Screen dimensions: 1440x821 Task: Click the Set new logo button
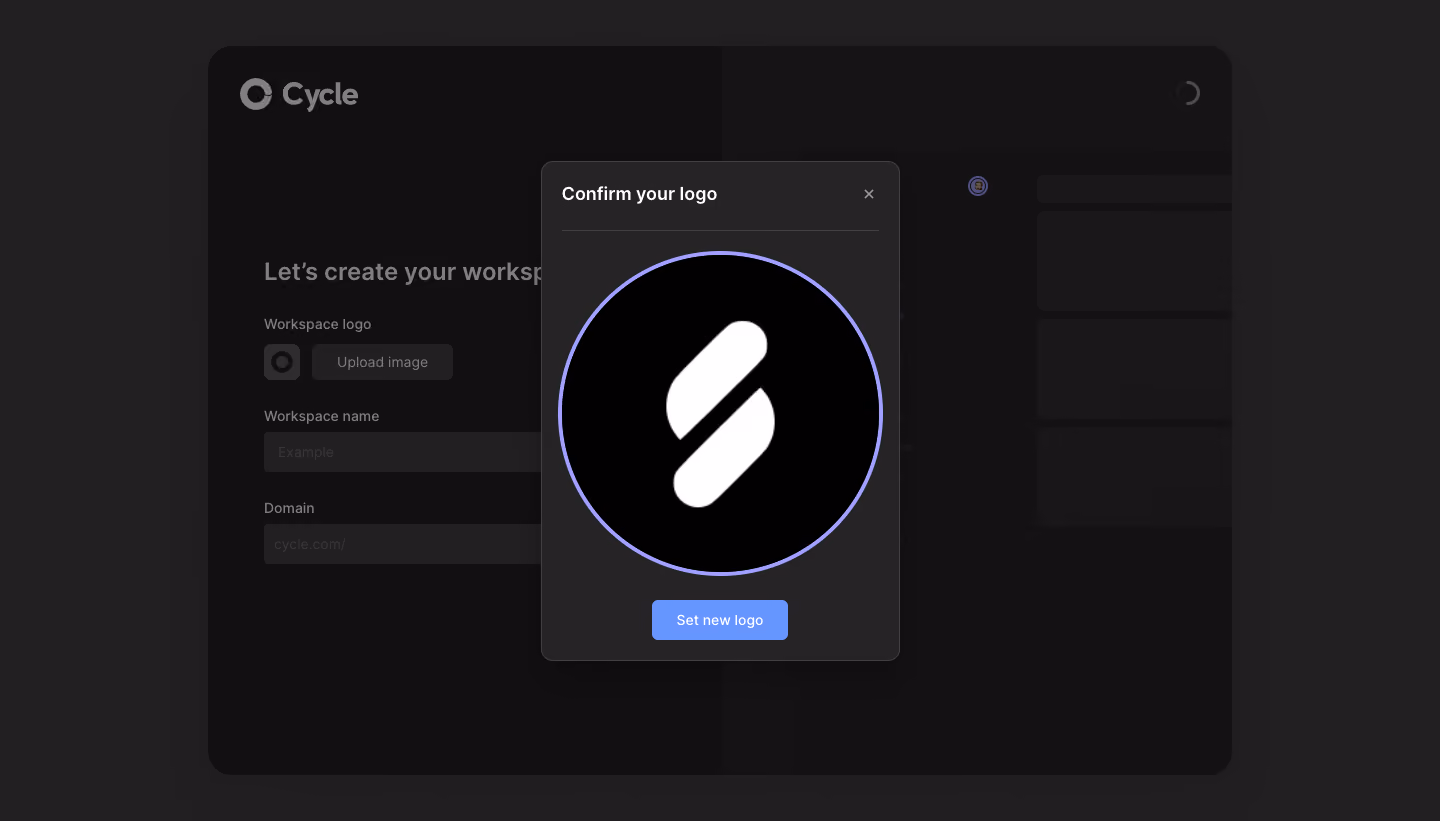[720, 620]
